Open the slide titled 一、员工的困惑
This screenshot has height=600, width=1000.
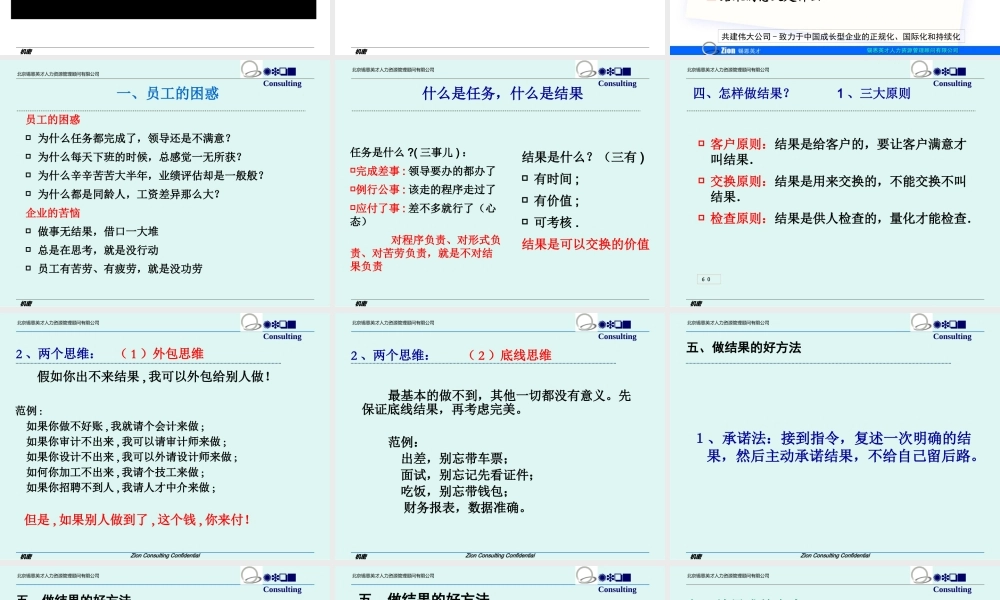pyautogui.click(x=165, y=183)
